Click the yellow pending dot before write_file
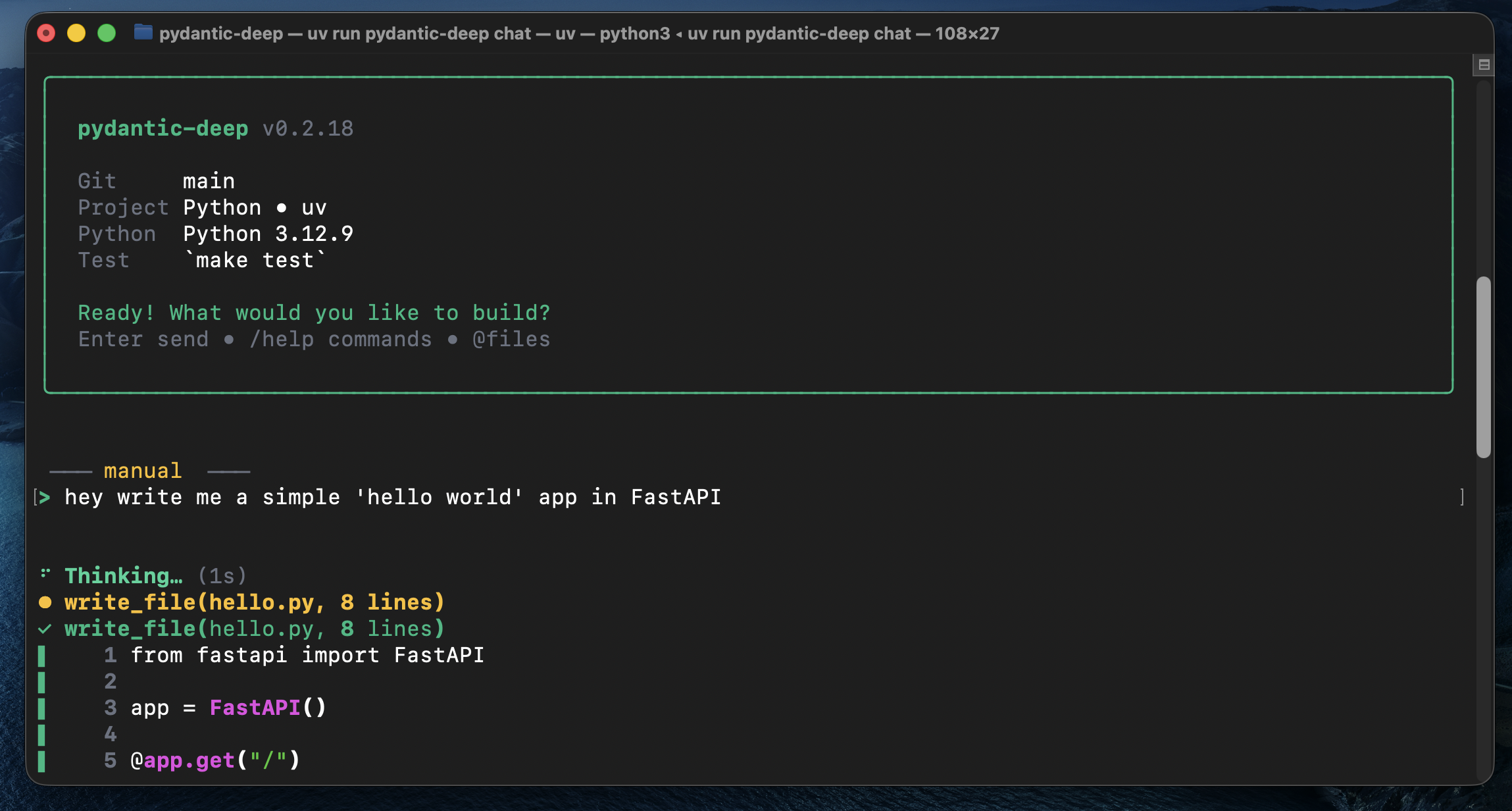Image resolution: width=1512 pixels, height=811 pixels. [44, 601]
